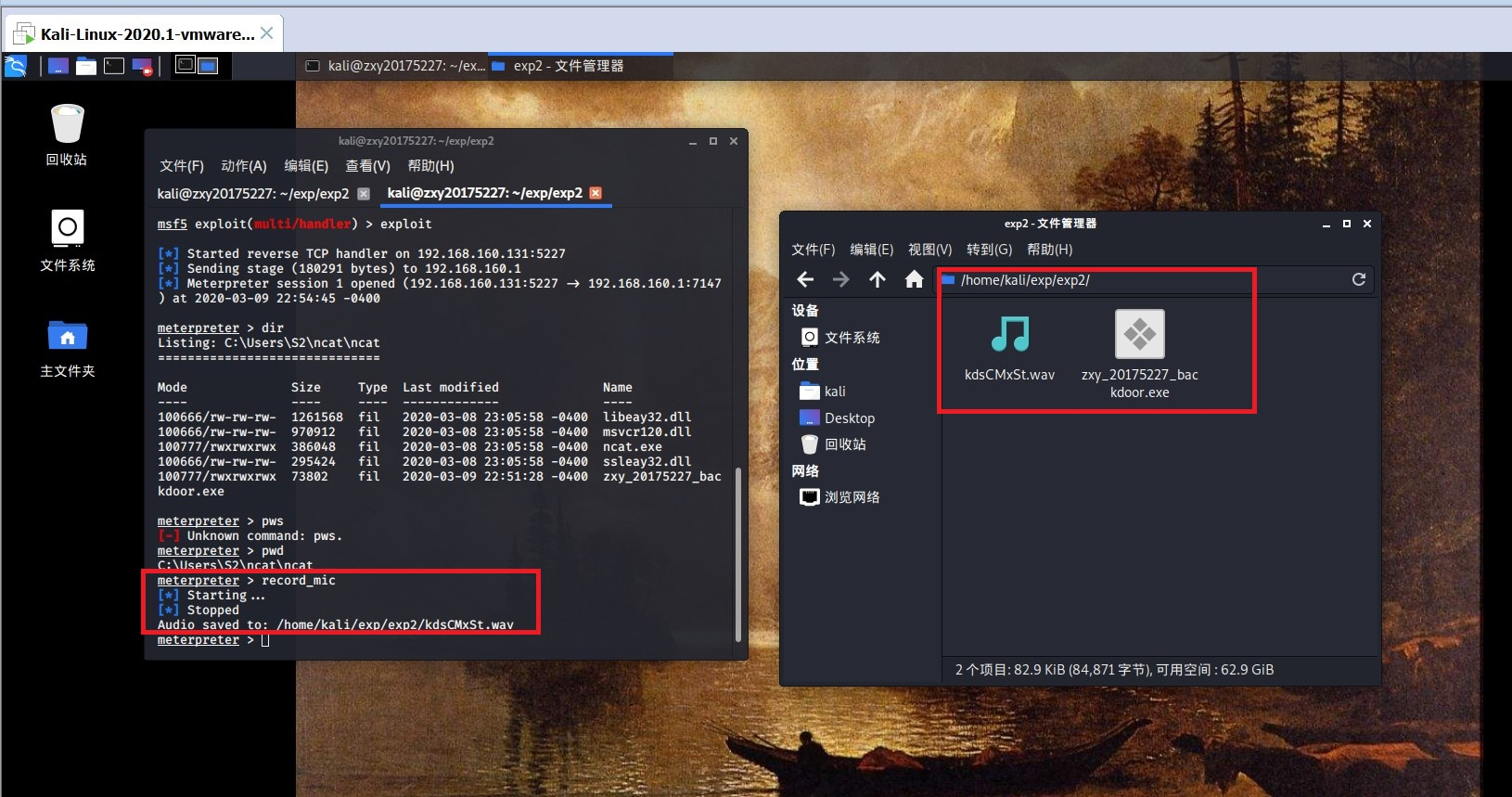Open the file manager 转到(G) menu
Image resolution: width=1512 pixels, height=797 pixels.
click(990, 250)
